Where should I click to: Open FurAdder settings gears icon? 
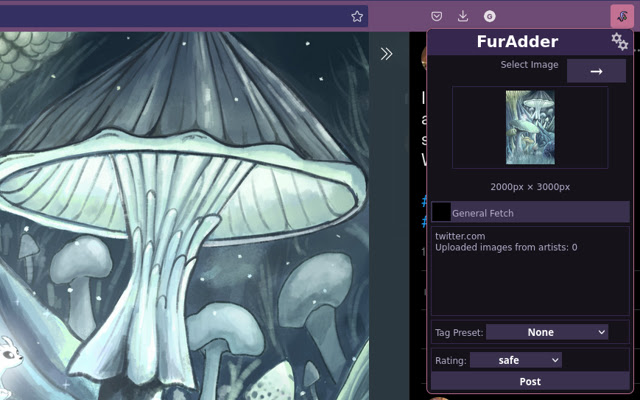(619, 41)
